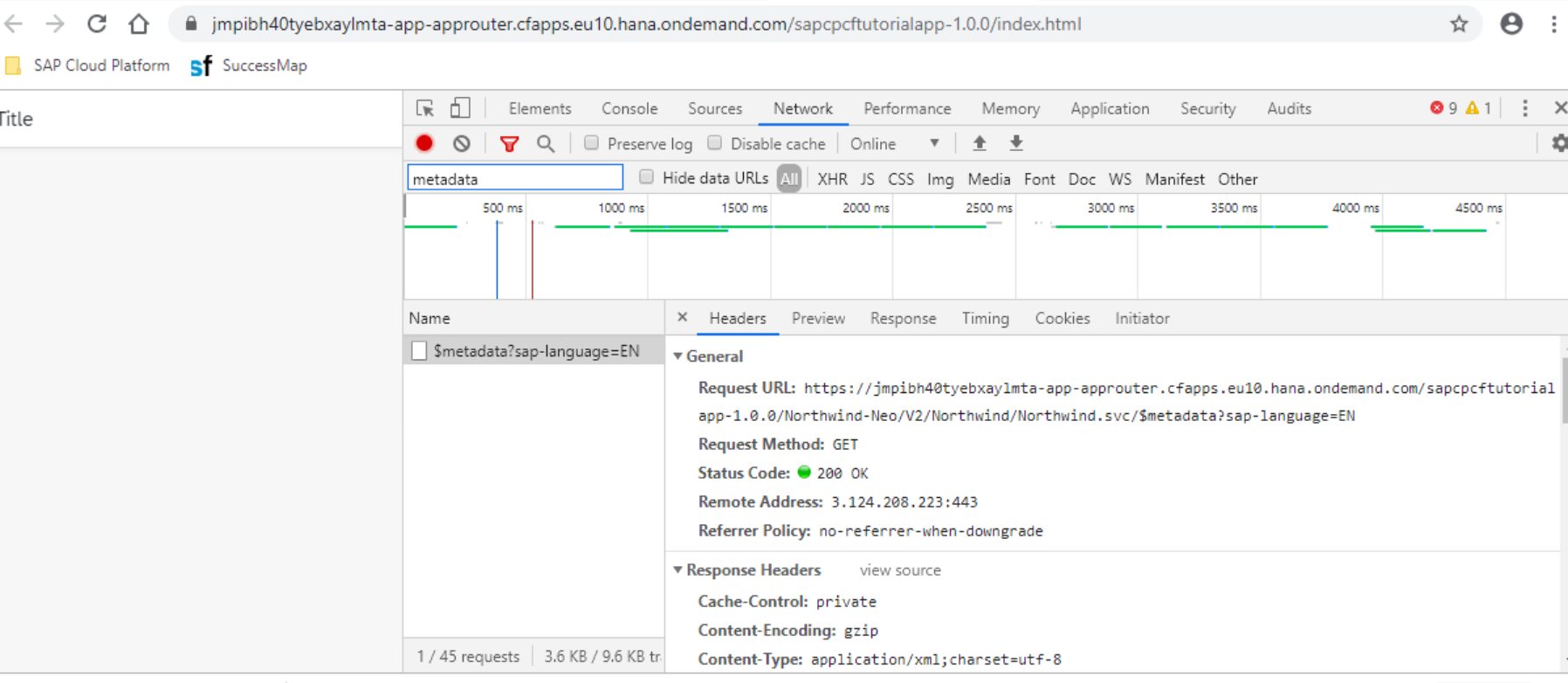Screen dimensions: 1568x683
Task: Check the Hide data URLs checkbox
Action: (646, 177)
